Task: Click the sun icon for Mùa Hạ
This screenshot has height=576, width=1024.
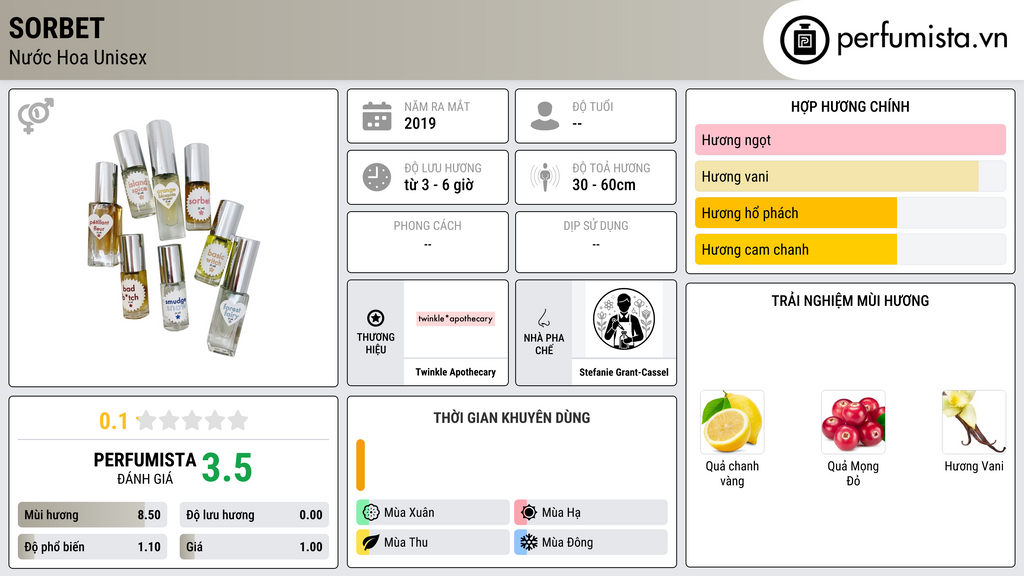Action: (529, 513)
